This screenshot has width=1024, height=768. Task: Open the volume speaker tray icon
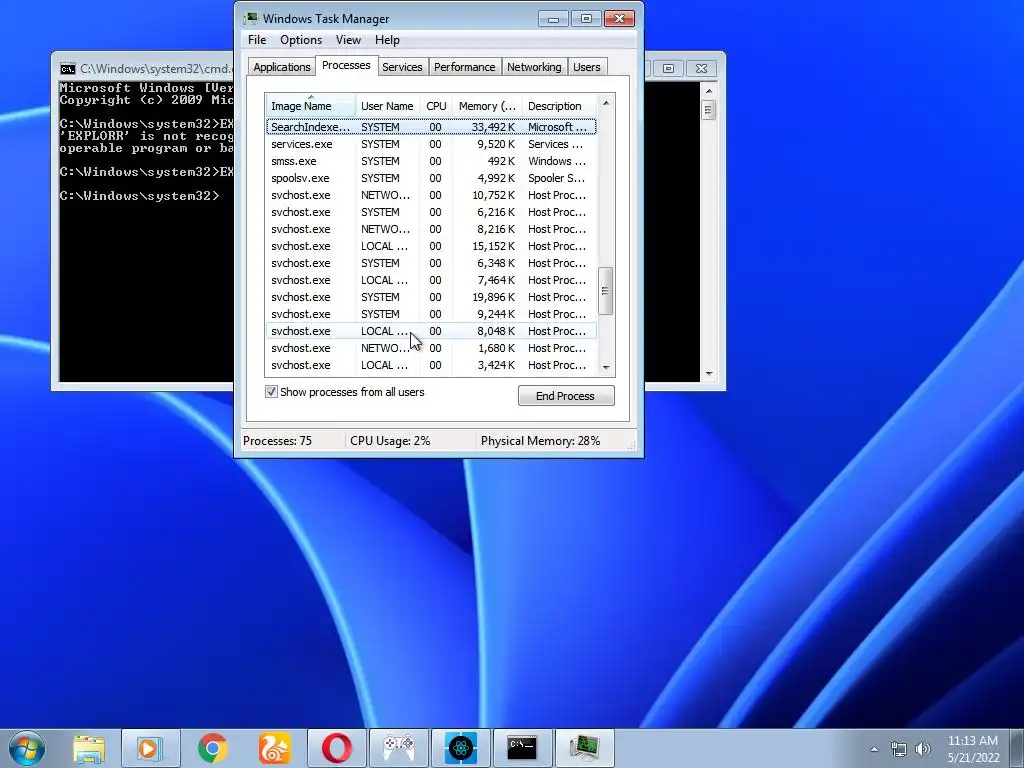[923, 749]
